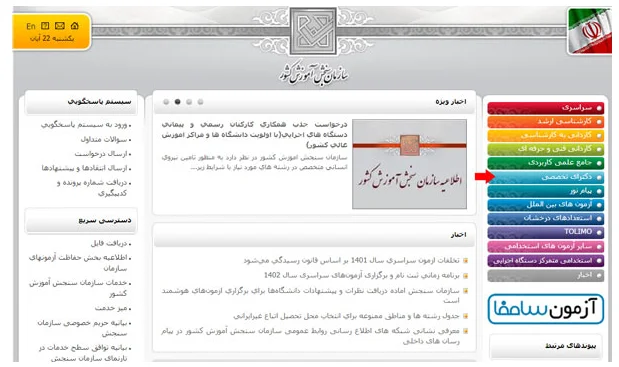Open news جدول رشته ها و مناطق ممنوعه

[346, 316]
